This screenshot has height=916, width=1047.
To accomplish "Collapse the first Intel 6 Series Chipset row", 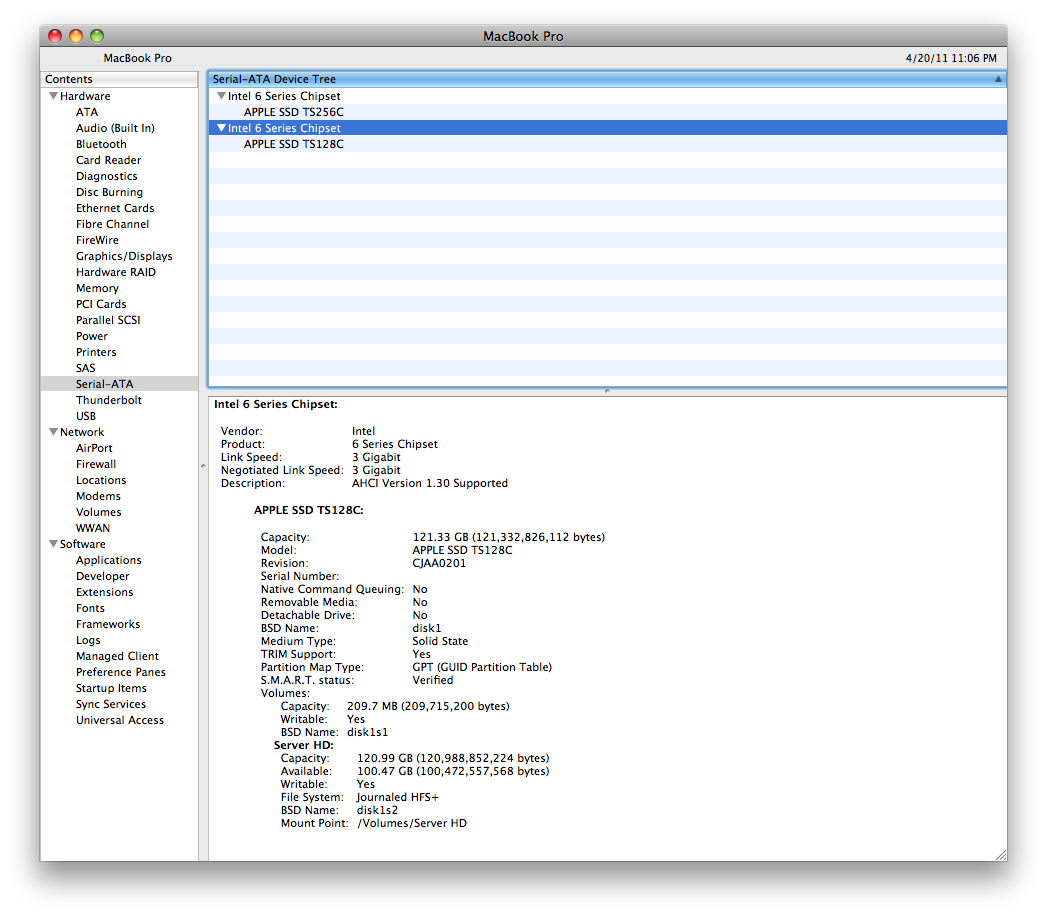I will 221,96.
